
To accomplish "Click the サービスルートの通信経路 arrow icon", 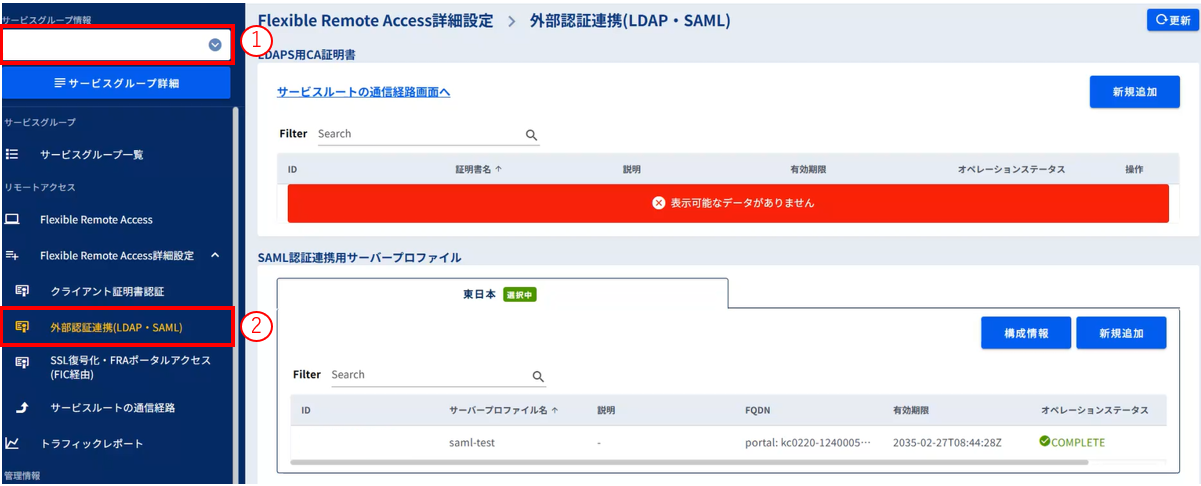I will [x=22, y=407].
